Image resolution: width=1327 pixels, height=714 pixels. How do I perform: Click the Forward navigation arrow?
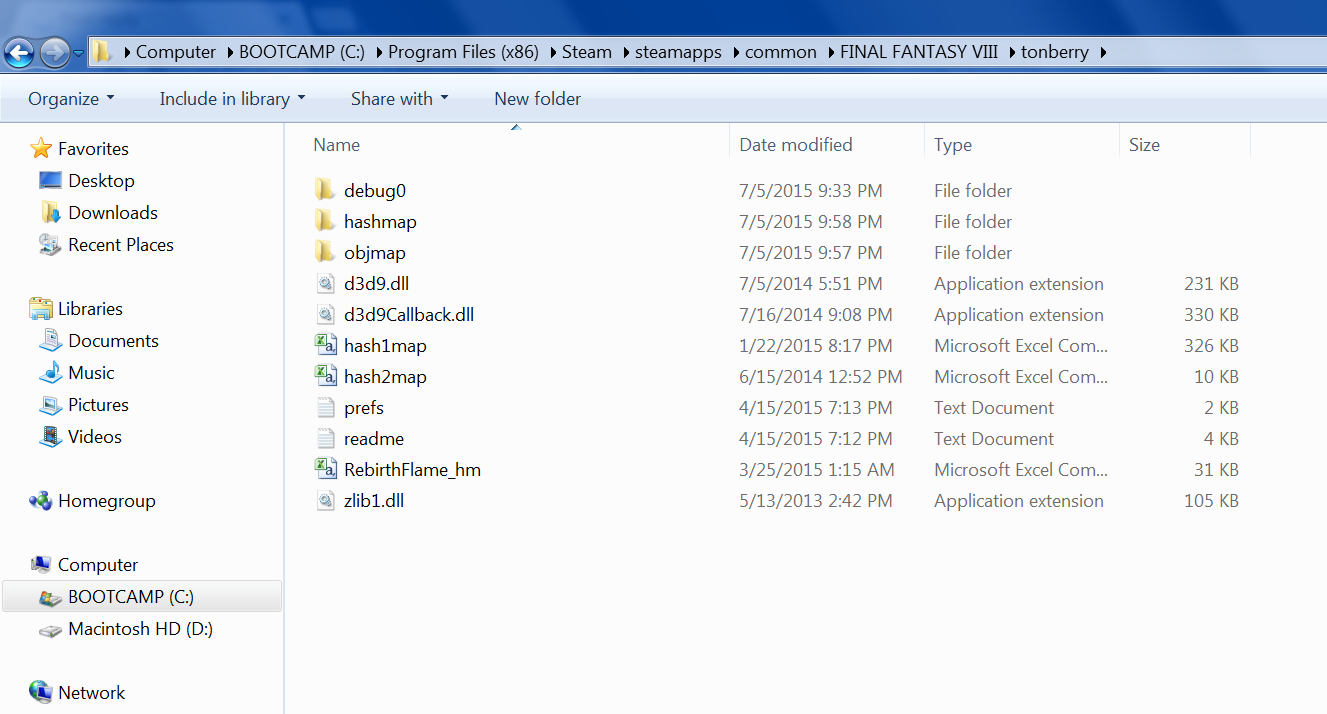[x=55, y=52]
